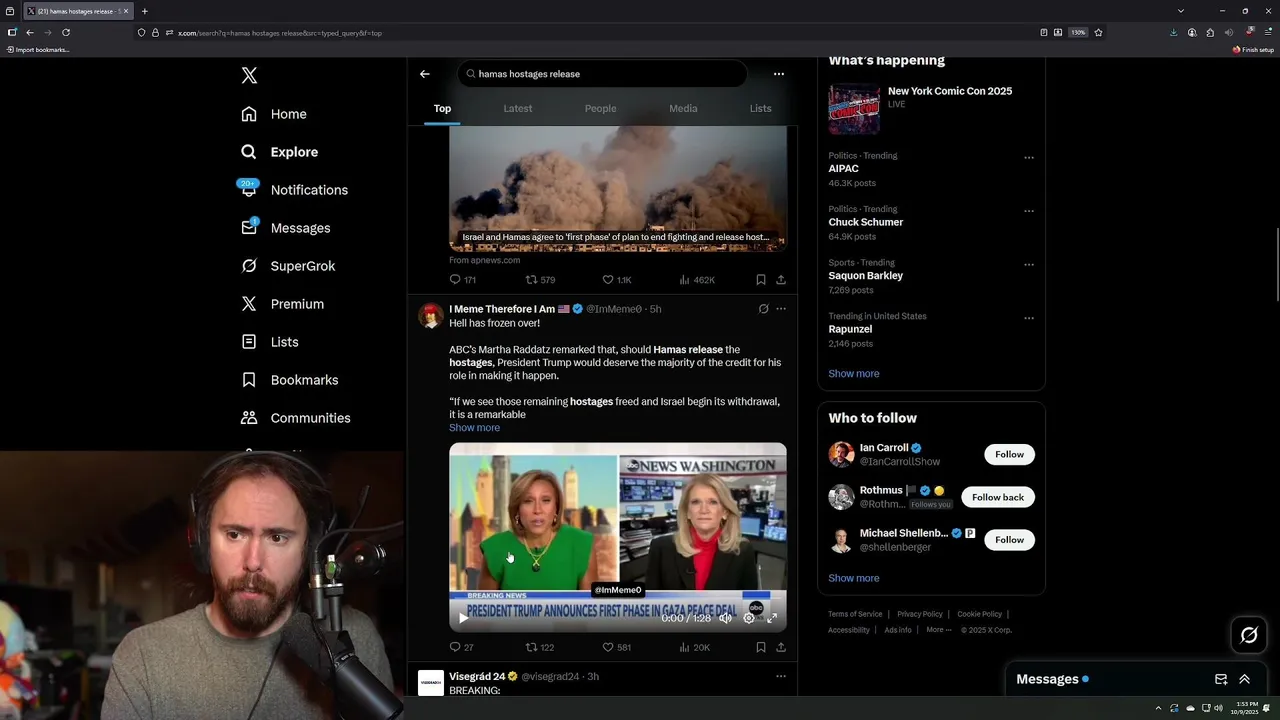Image resolution: width=1280 pixels, height=720 pixels.
Task: Open Terms of Service link
Action: coord(855,614)
